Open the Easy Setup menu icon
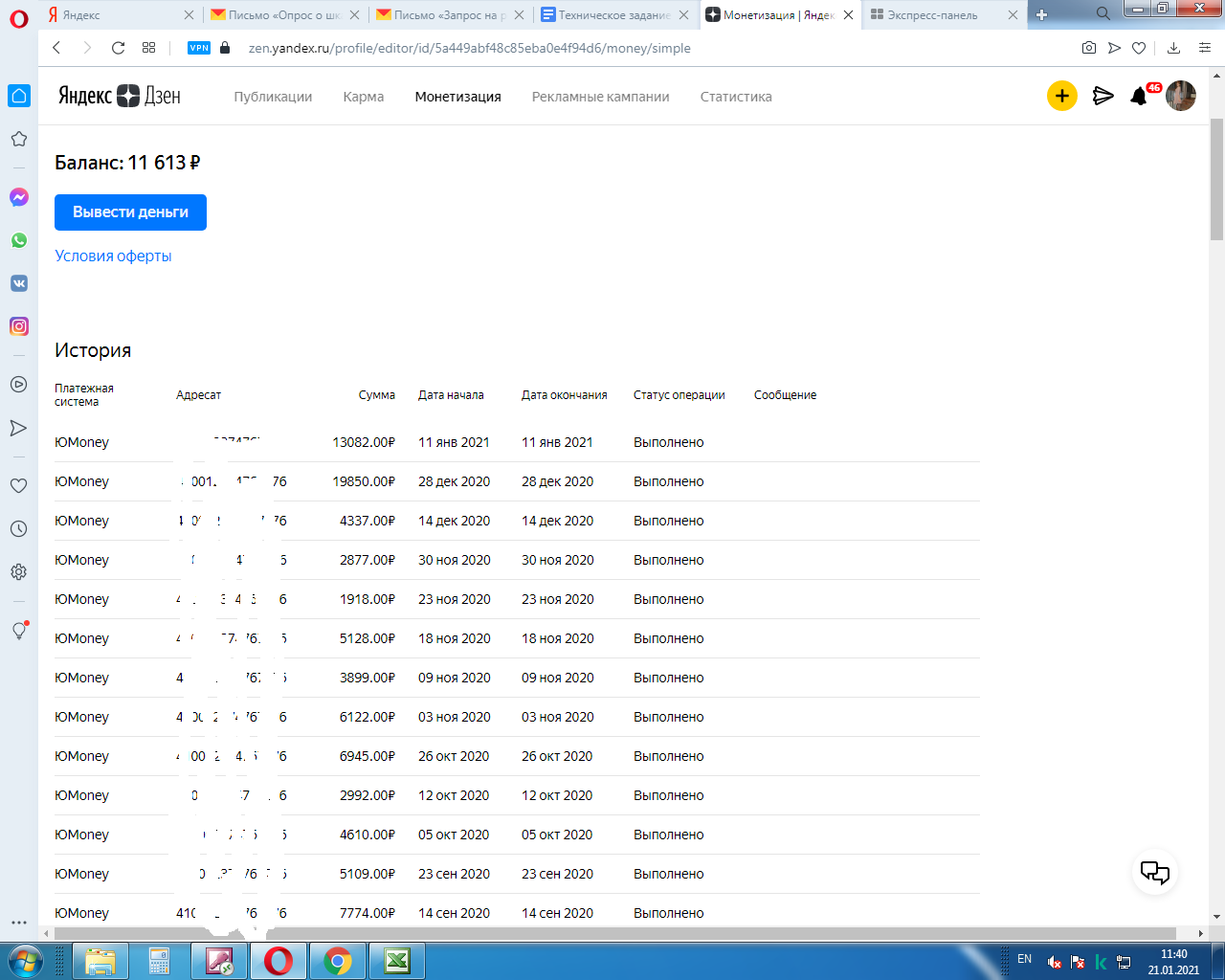The image size is (1225, 980). [1205, 48]
